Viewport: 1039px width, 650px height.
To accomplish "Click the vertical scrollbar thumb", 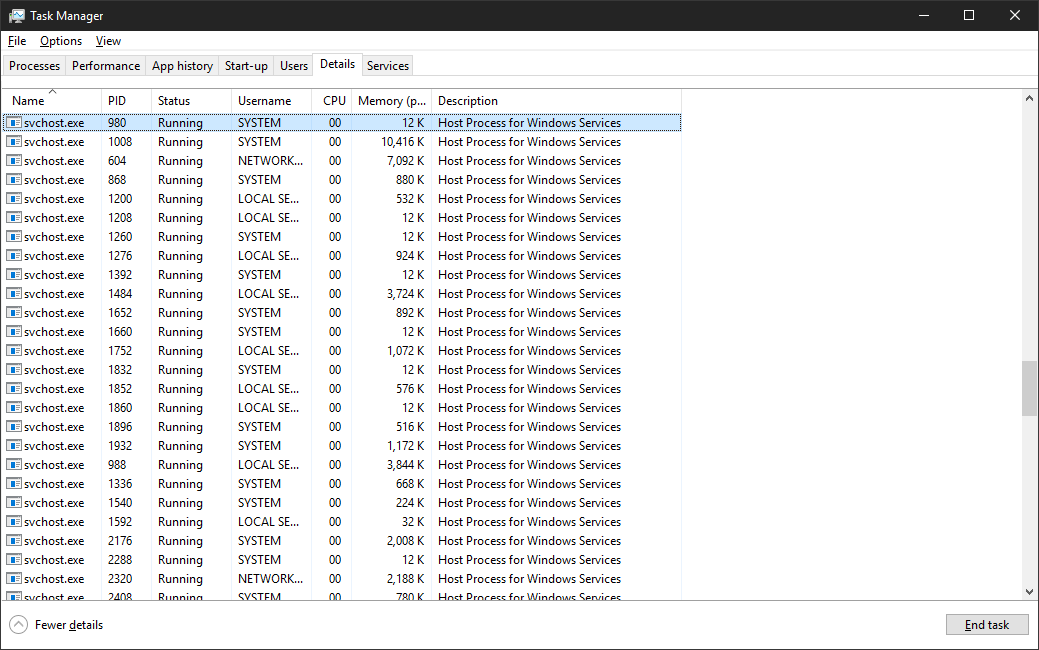I will click(x=1028, y=388).
